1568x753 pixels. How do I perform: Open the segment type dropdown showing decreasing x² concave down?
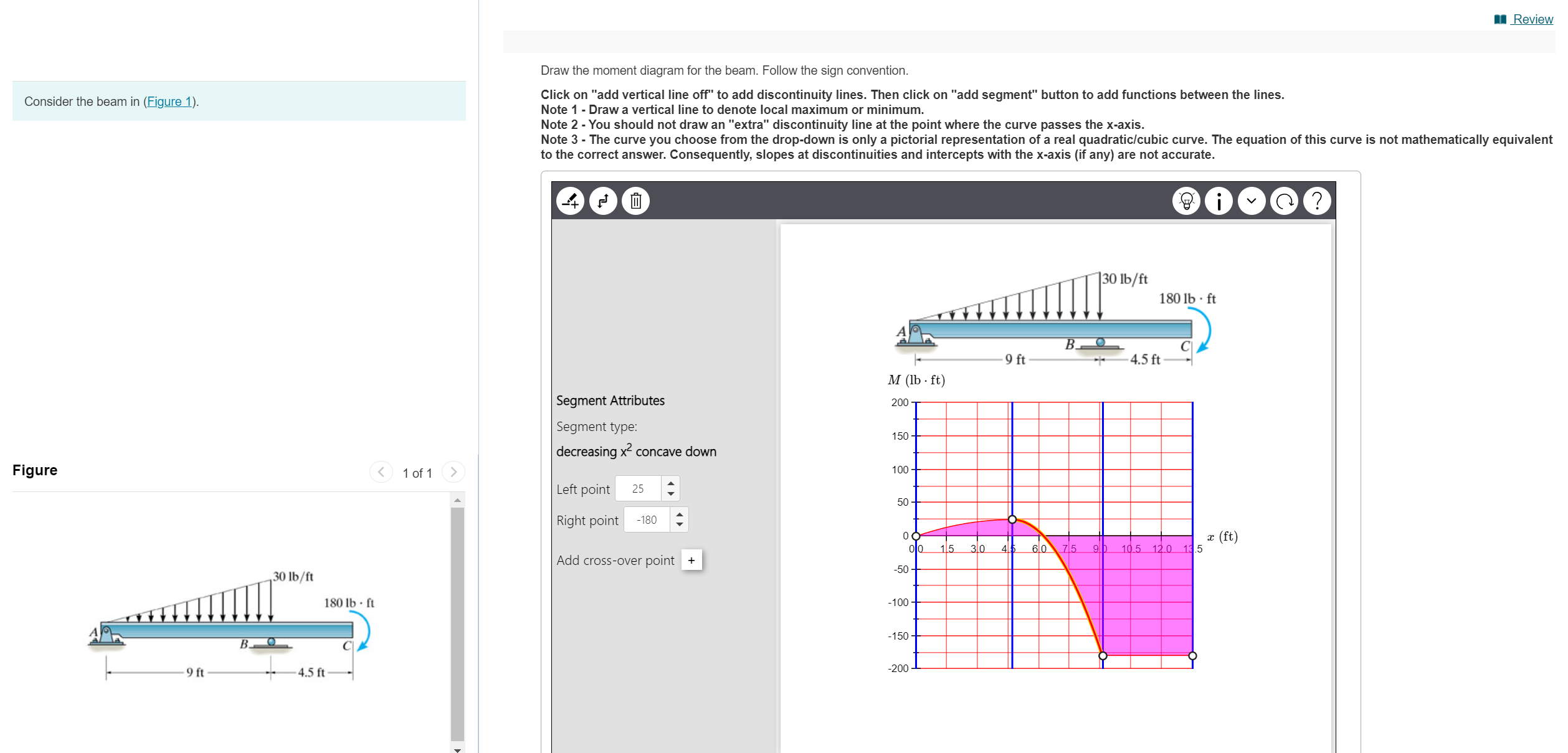(637, 451)
